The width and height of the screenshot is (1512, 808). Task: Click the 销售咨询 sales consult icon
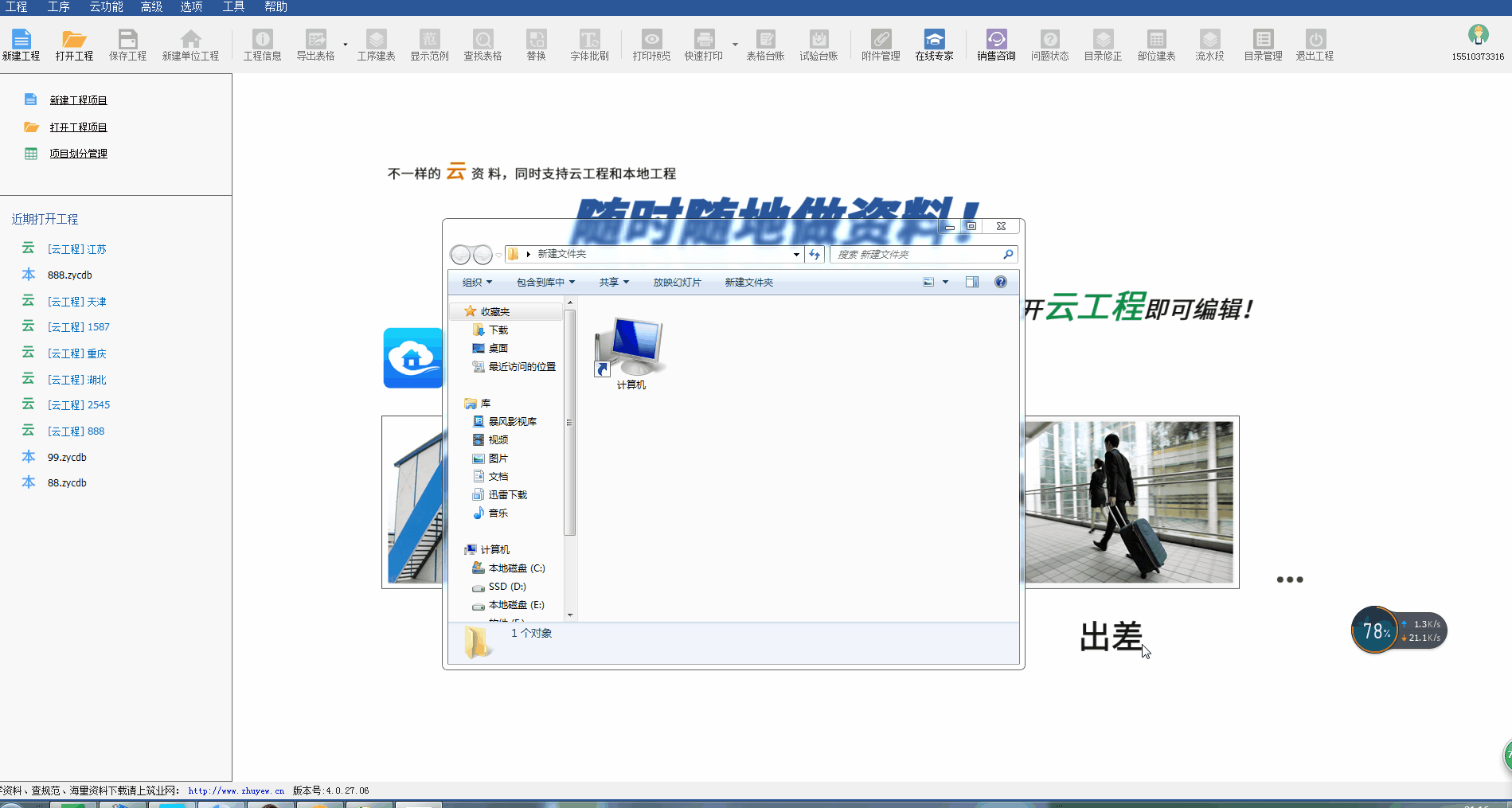pos(996,45)
